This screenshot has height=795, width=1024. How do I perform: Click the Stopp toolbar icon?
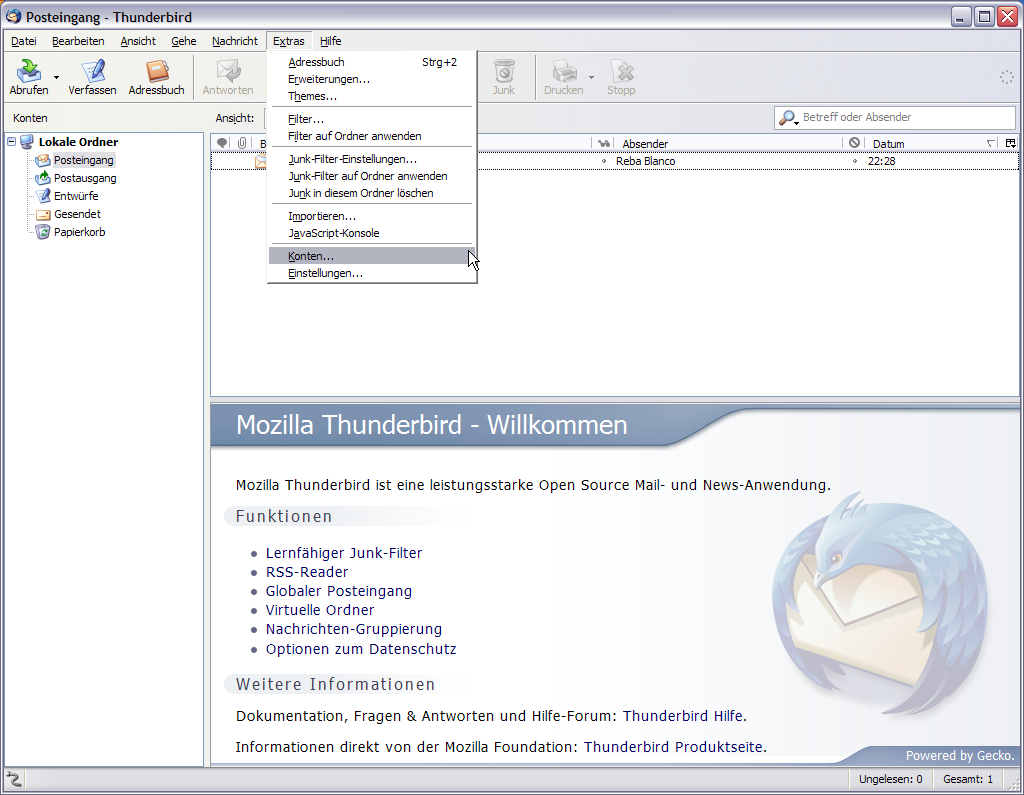[x=621, y=71]
